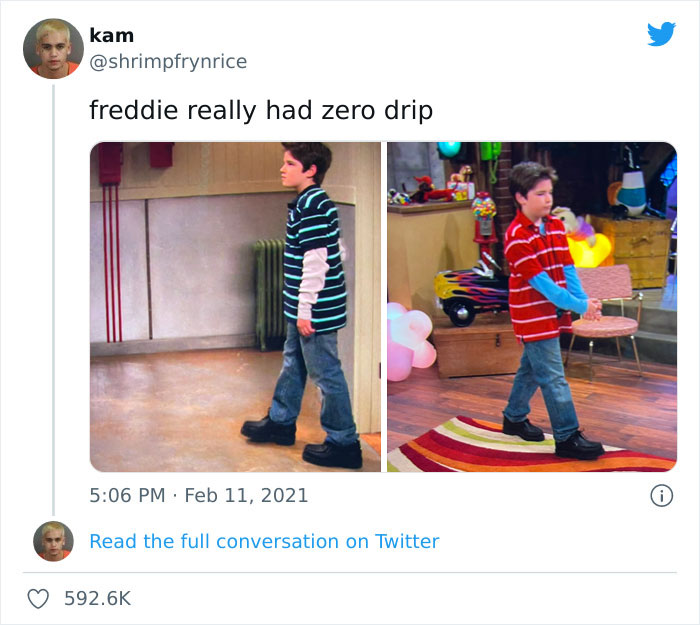Open kam's large profile avatar
This screenshot has width=700, height=625.
click(x=53, y=48)
